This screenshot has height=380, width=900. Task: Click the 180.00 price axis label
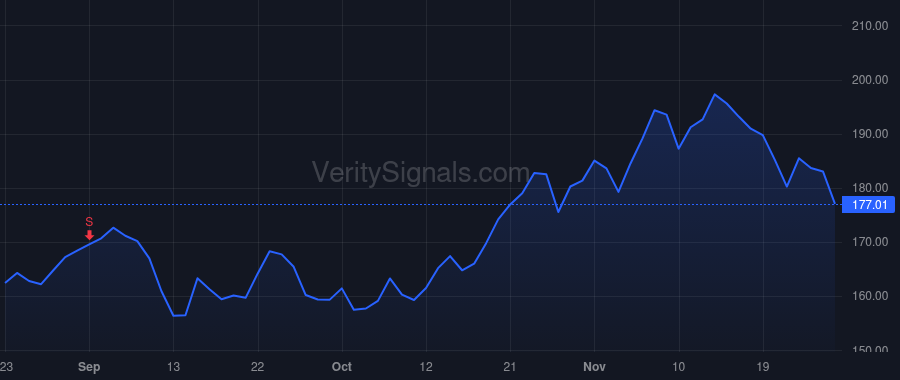870,188
